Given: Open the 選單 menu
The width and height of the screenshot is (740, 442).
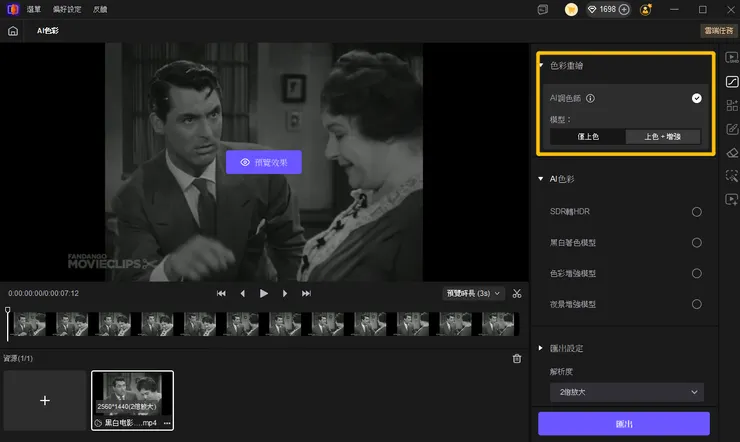Looking at the screenshot, I should coord(34,9).
